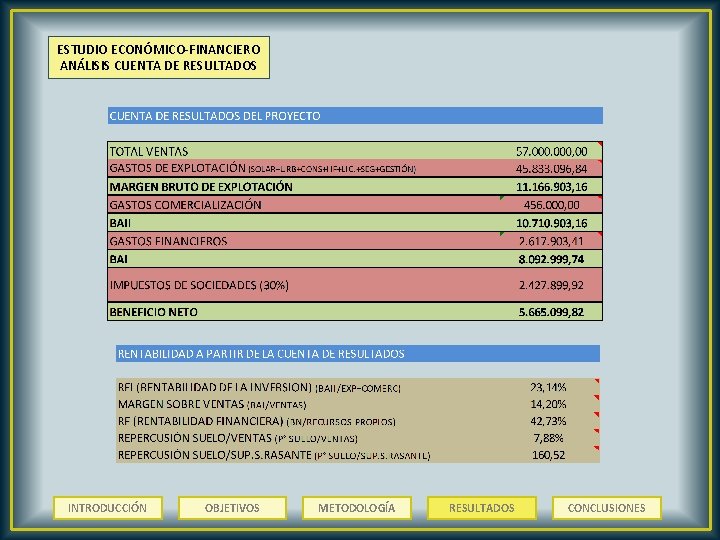
Task: Click the red comment marker on GASTOS COMERCIALIZACIÓN row
Action: click(600, 198)
